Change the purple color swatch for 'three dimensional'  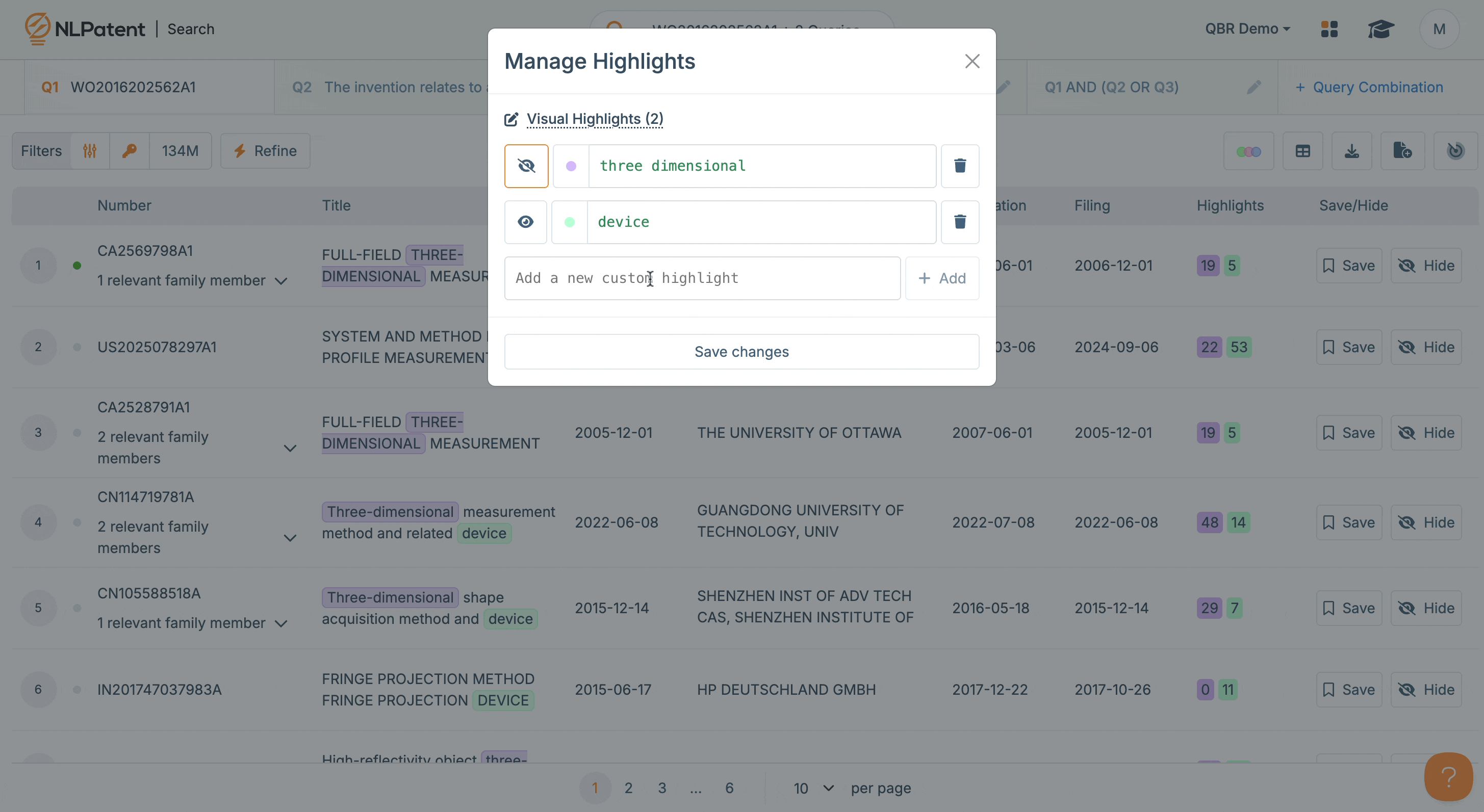click(x=571, y=166)
